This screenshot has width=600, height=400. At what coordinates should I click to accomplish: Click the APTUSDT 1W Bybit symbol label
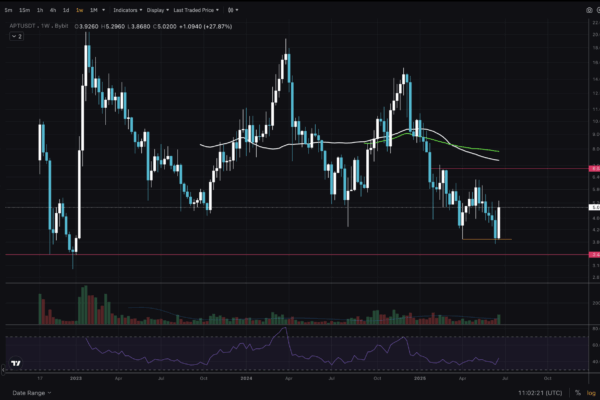point(39,26)
